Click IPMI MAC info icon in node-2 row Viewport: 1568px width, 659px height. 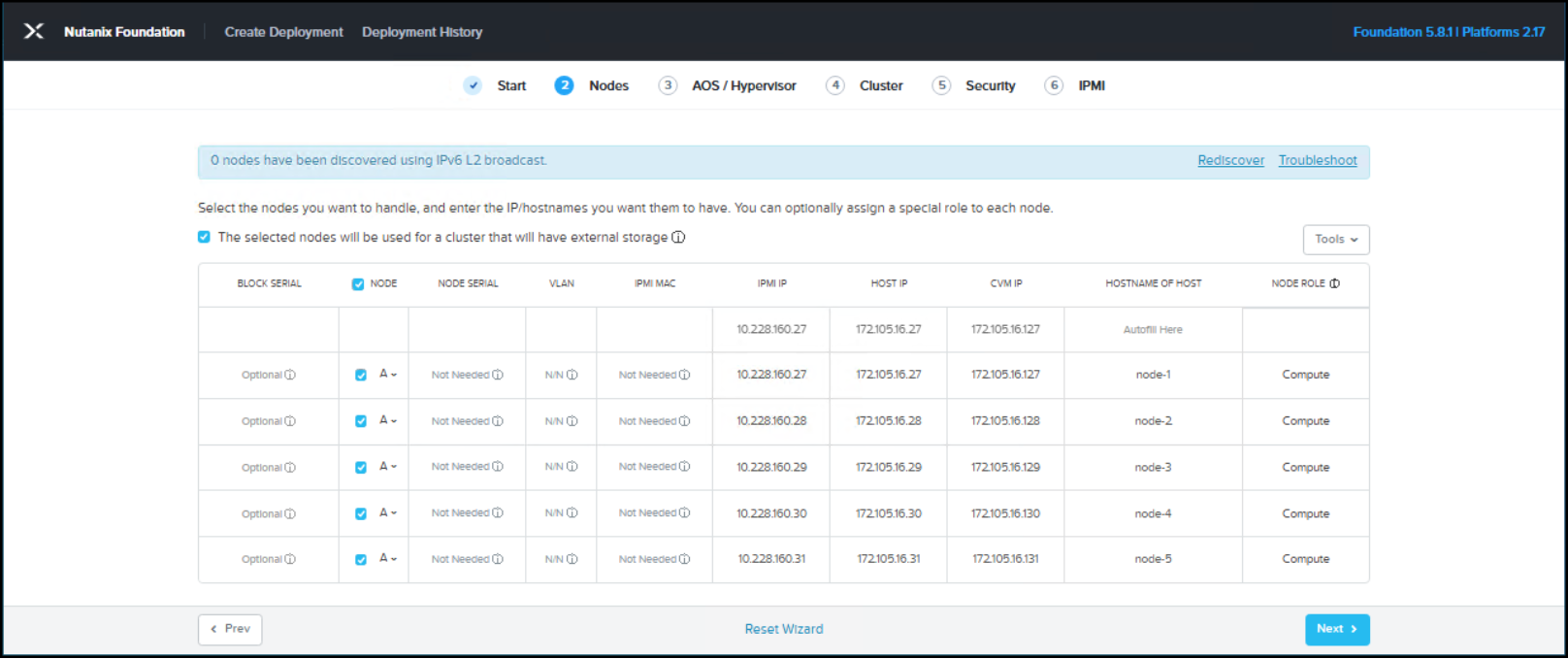[684, 421]
